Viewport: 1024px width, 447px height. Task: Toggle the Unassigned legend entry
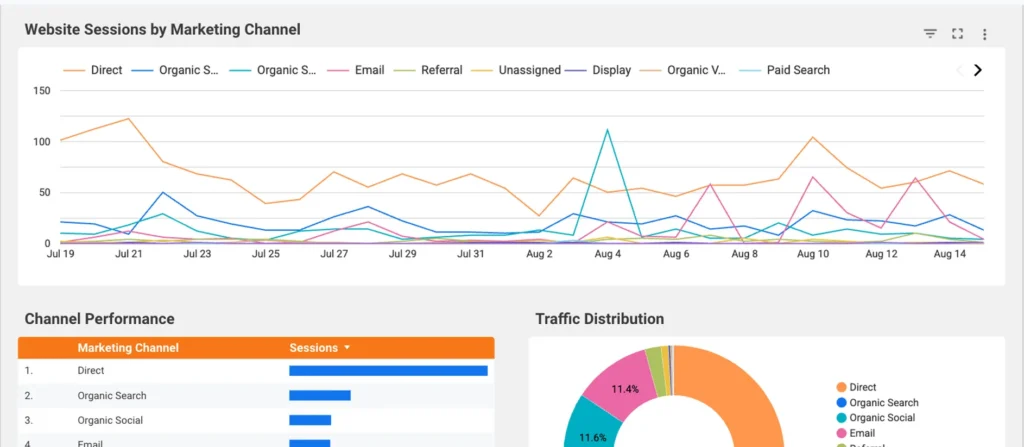(515, 70)
